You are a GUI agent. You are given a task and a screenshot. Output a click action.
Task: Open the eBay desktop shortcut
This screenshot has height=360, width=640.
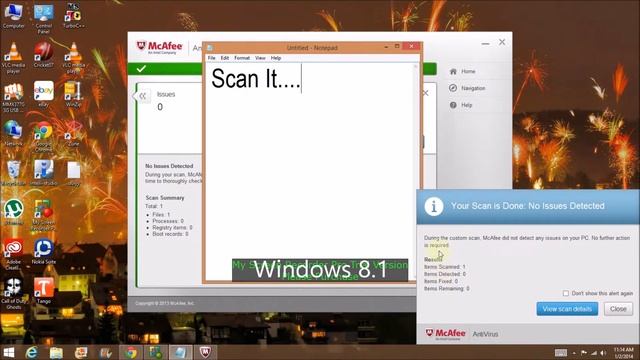[x=43, y=93]
